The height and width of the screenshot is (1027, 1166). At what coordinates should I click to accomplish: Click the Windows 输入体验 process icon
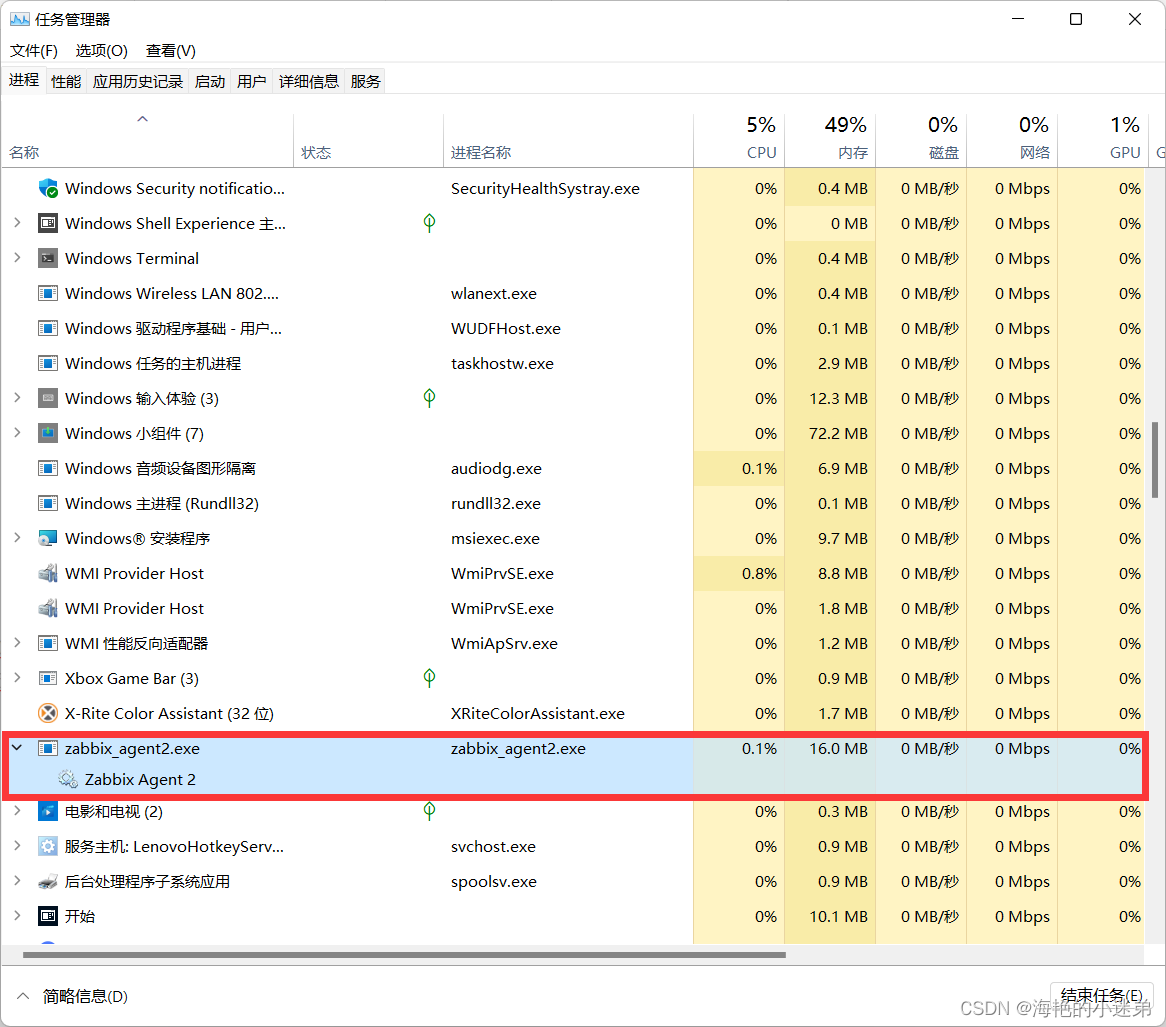click(x=48, y=398)
